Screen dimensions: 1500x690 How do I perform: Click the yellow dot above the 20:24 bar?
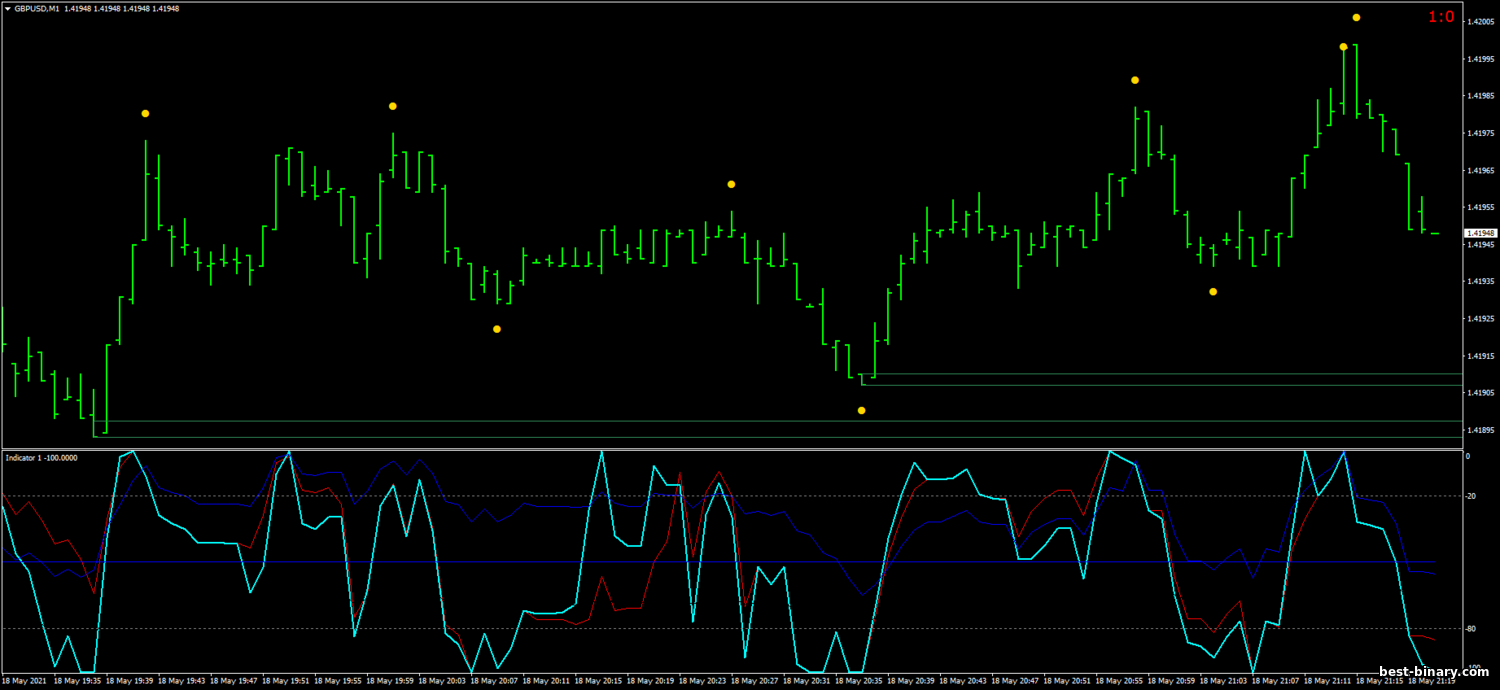coord(731,185)
